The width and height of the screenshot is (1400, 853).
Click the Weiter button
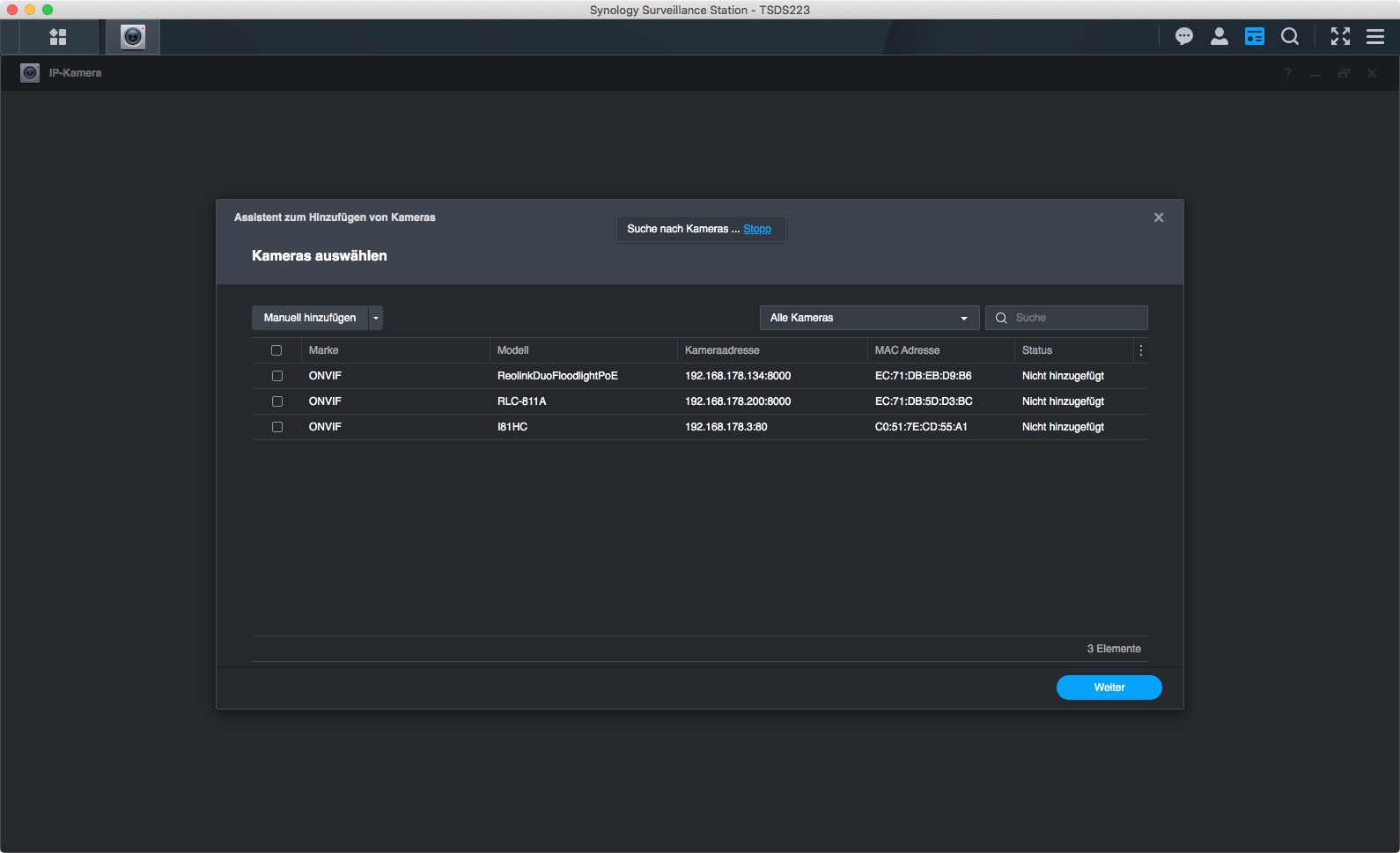[x=1109, y=688]
